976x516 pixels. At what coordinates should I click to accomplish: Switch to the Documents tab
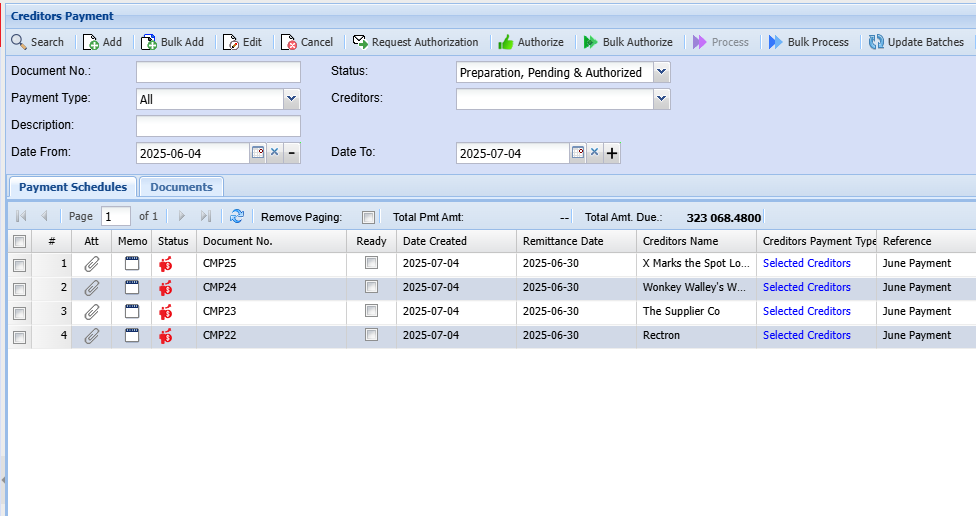click(181, 187)
